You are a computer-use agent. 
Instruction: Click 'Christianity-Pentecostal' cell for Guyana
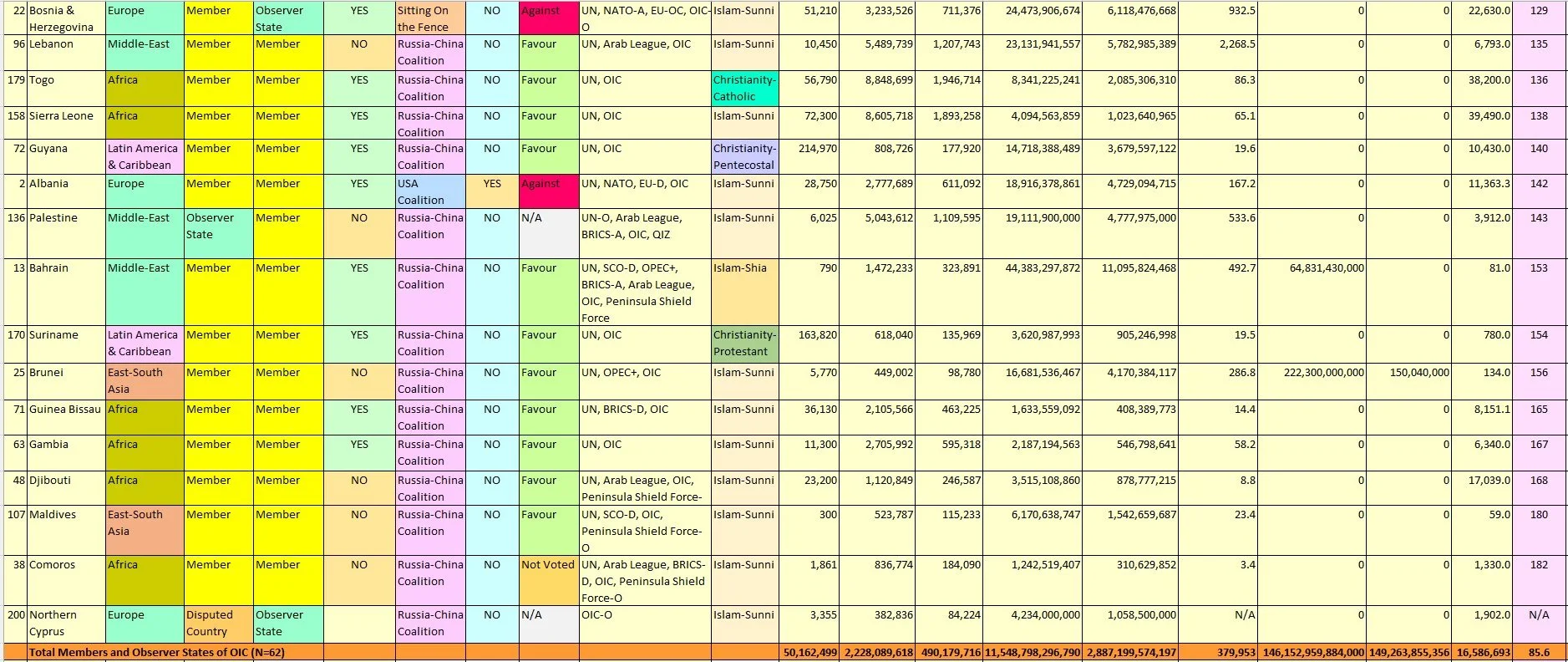coord(744,157)
